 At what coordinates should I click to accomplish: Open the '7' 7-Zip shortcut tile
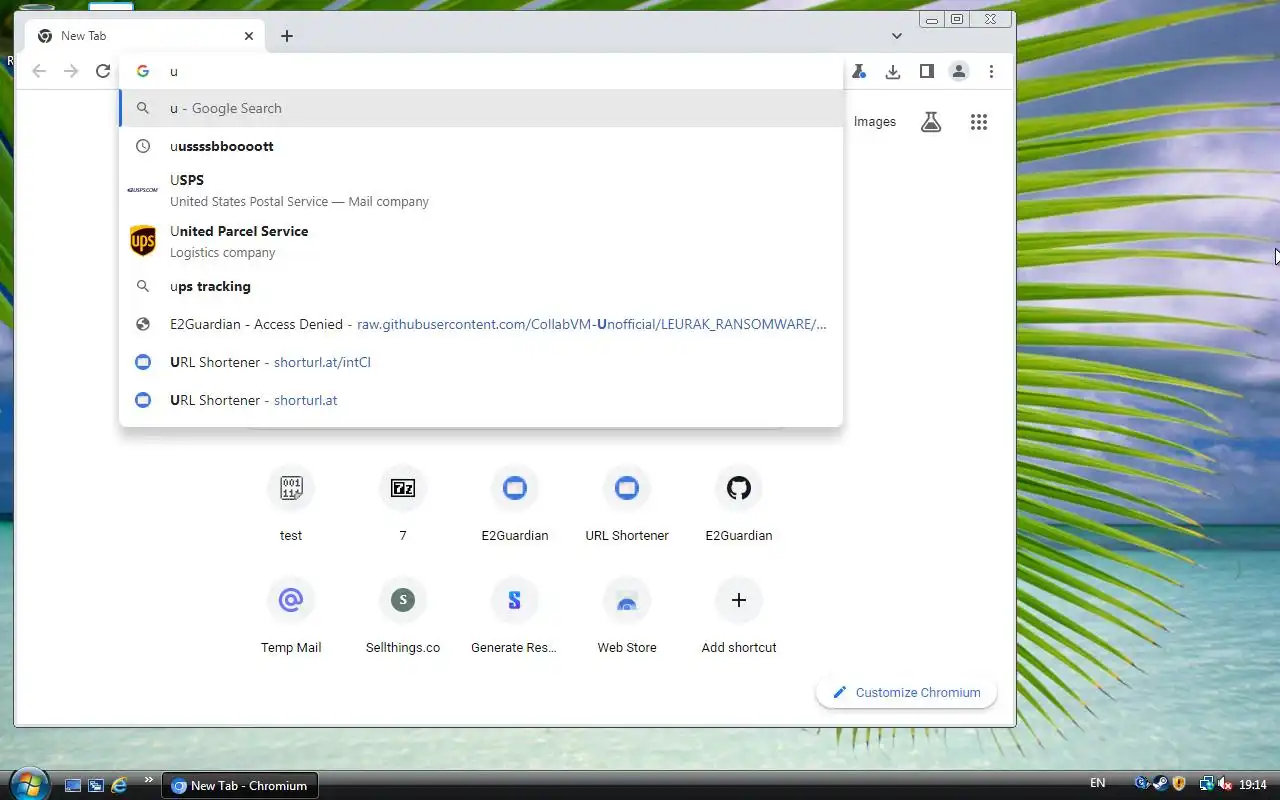coord(403,504)
